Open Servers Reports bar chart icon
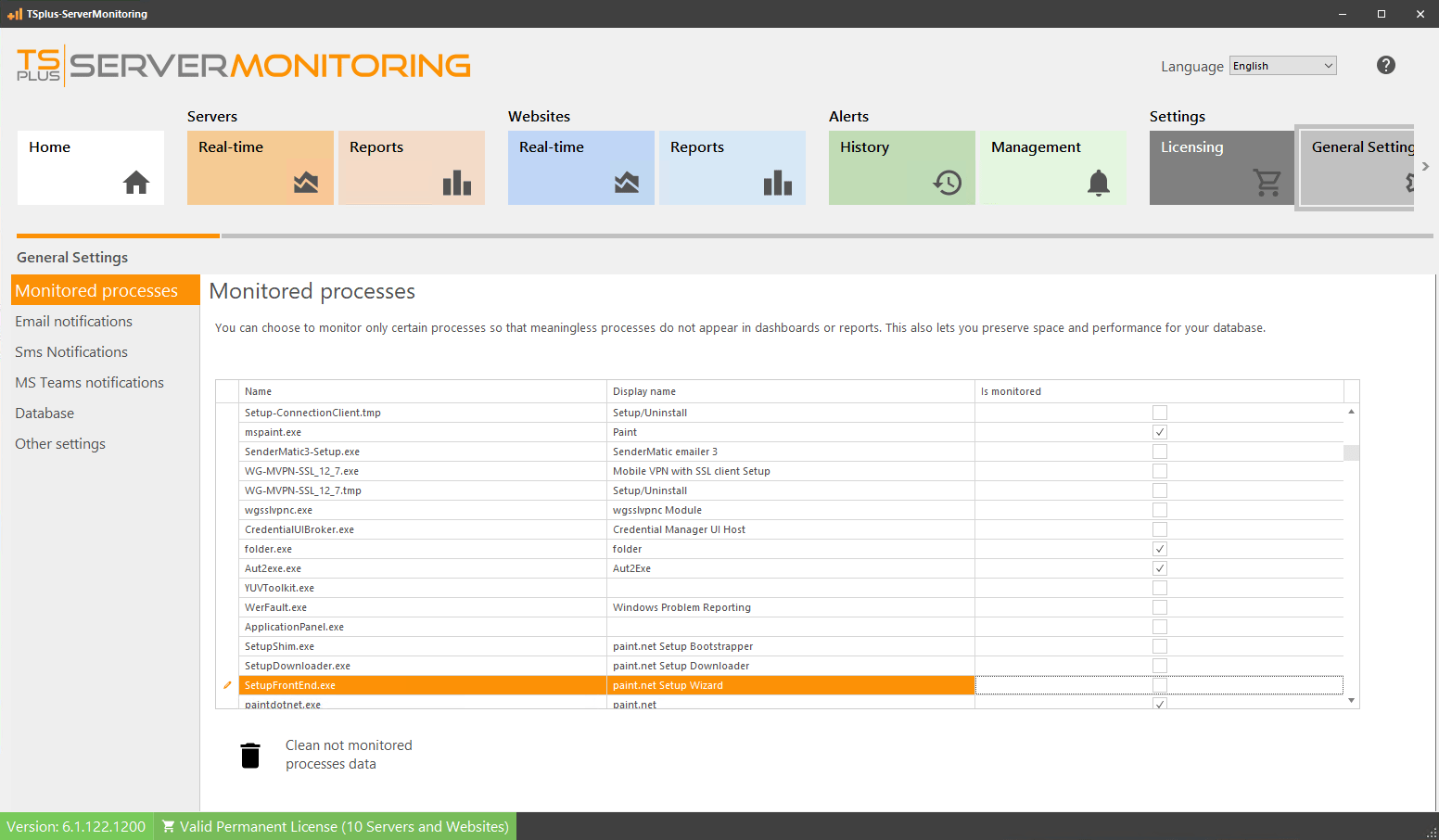 (x=457, y=183)
